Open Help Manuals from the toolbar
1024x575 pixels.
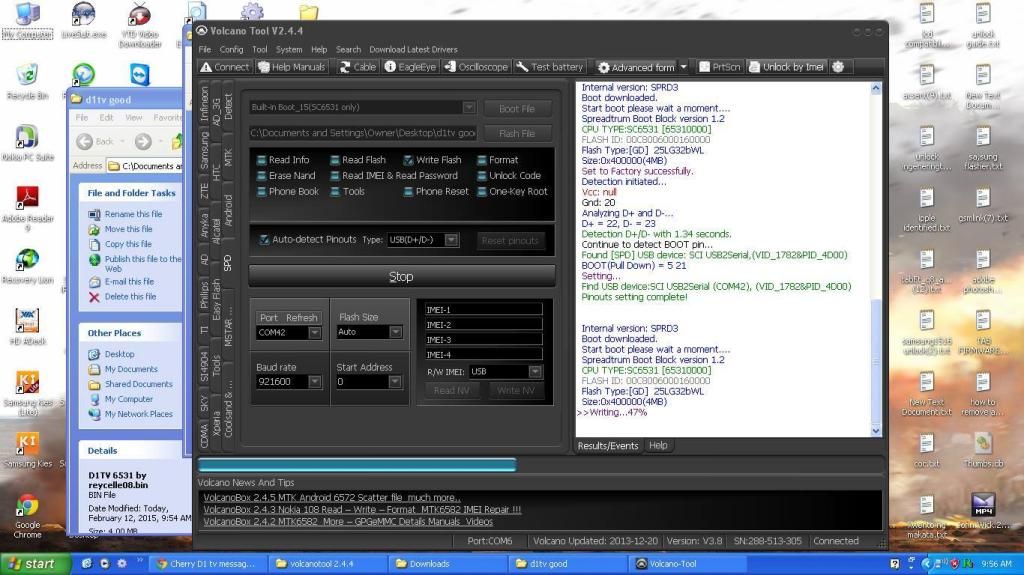[x=291, y=67]
